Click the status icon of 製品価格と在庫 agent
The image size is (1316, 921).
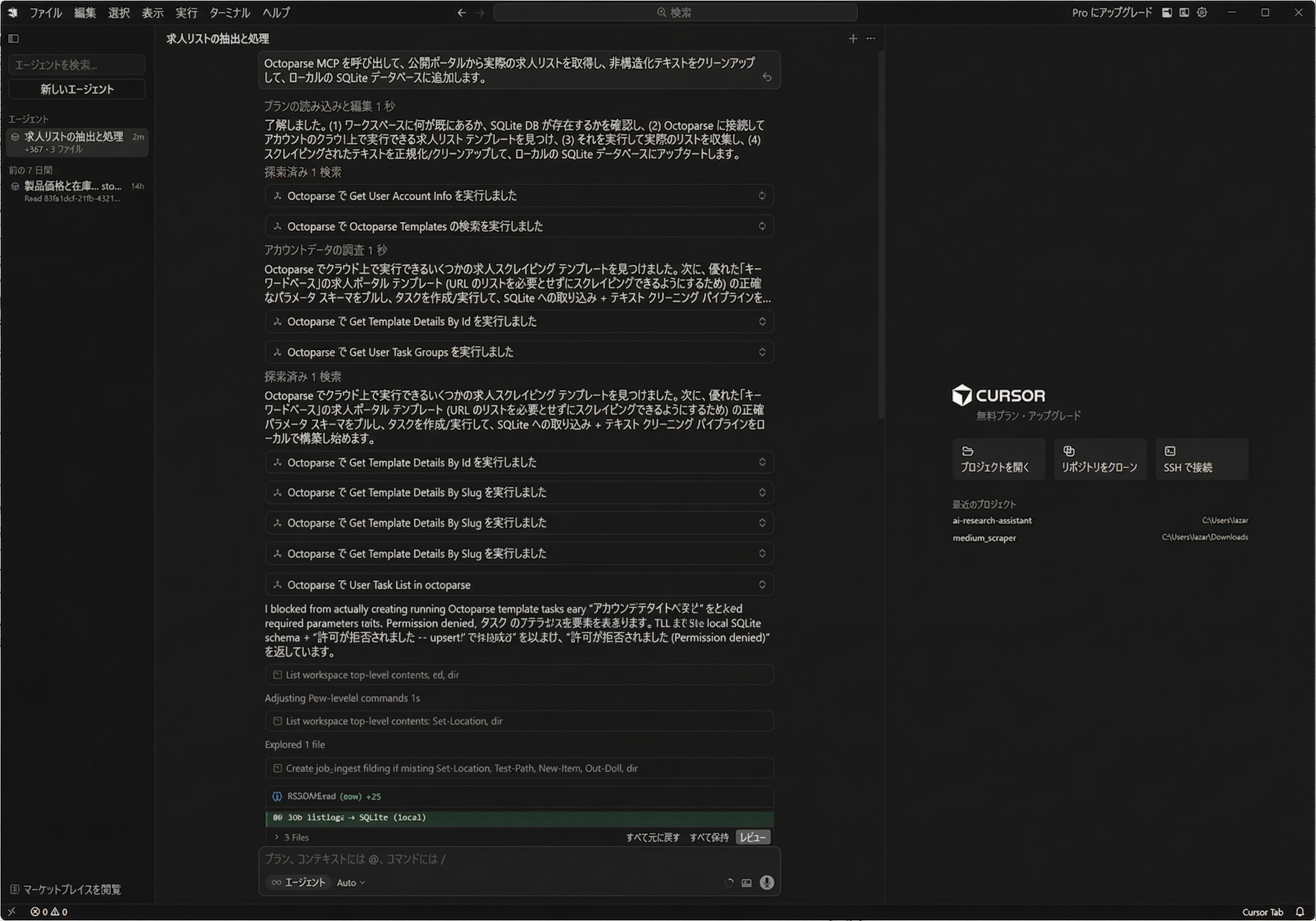click(x=15, y=186)
